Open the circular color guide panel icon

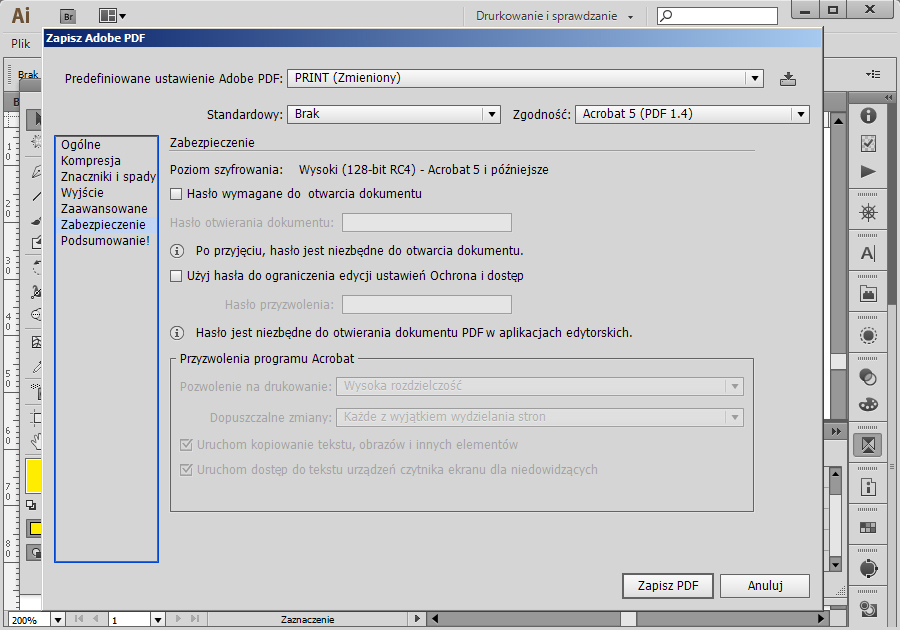coord(868,569)
